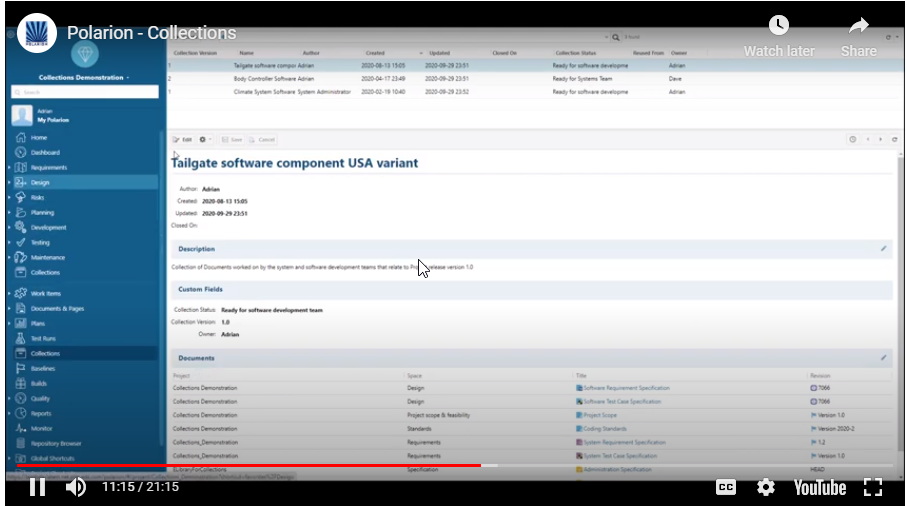Viewport: 907px width, 506px height.
Task: Go to the next collection using the right arrow
Action: tap(880, 139)
